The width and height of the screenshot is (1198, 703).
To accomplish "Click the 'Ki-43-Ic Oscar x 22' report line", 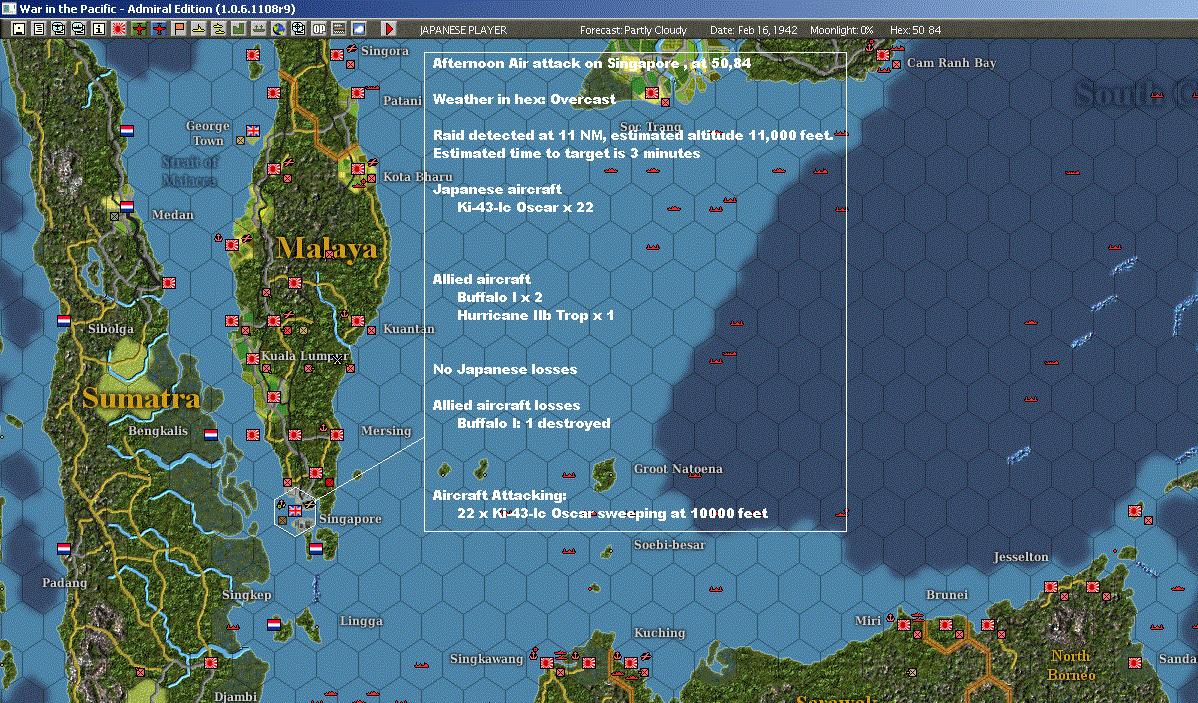I will click(525, 207).
